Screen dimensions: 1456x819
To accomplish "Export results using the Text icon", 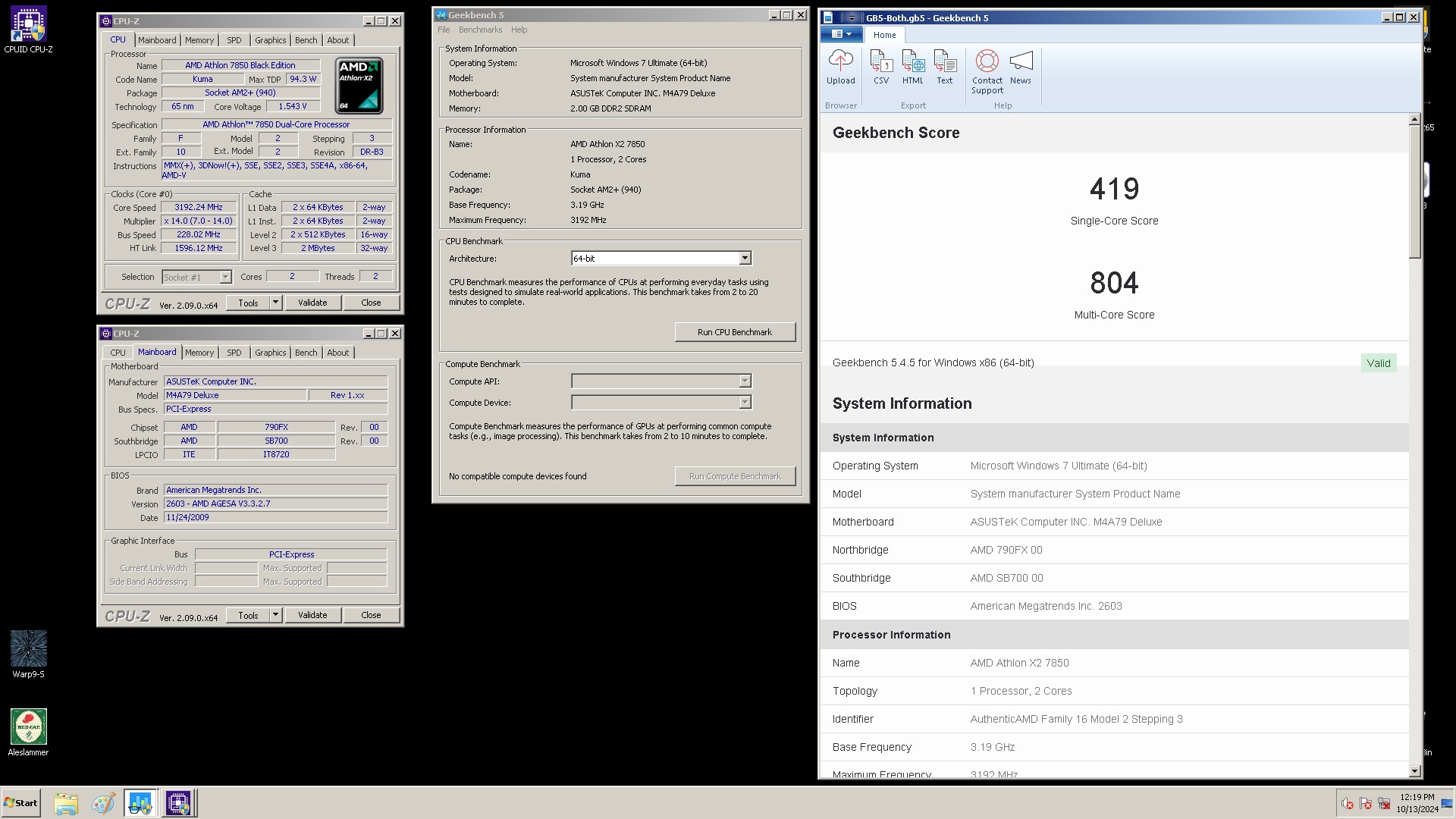I will 945,67.
